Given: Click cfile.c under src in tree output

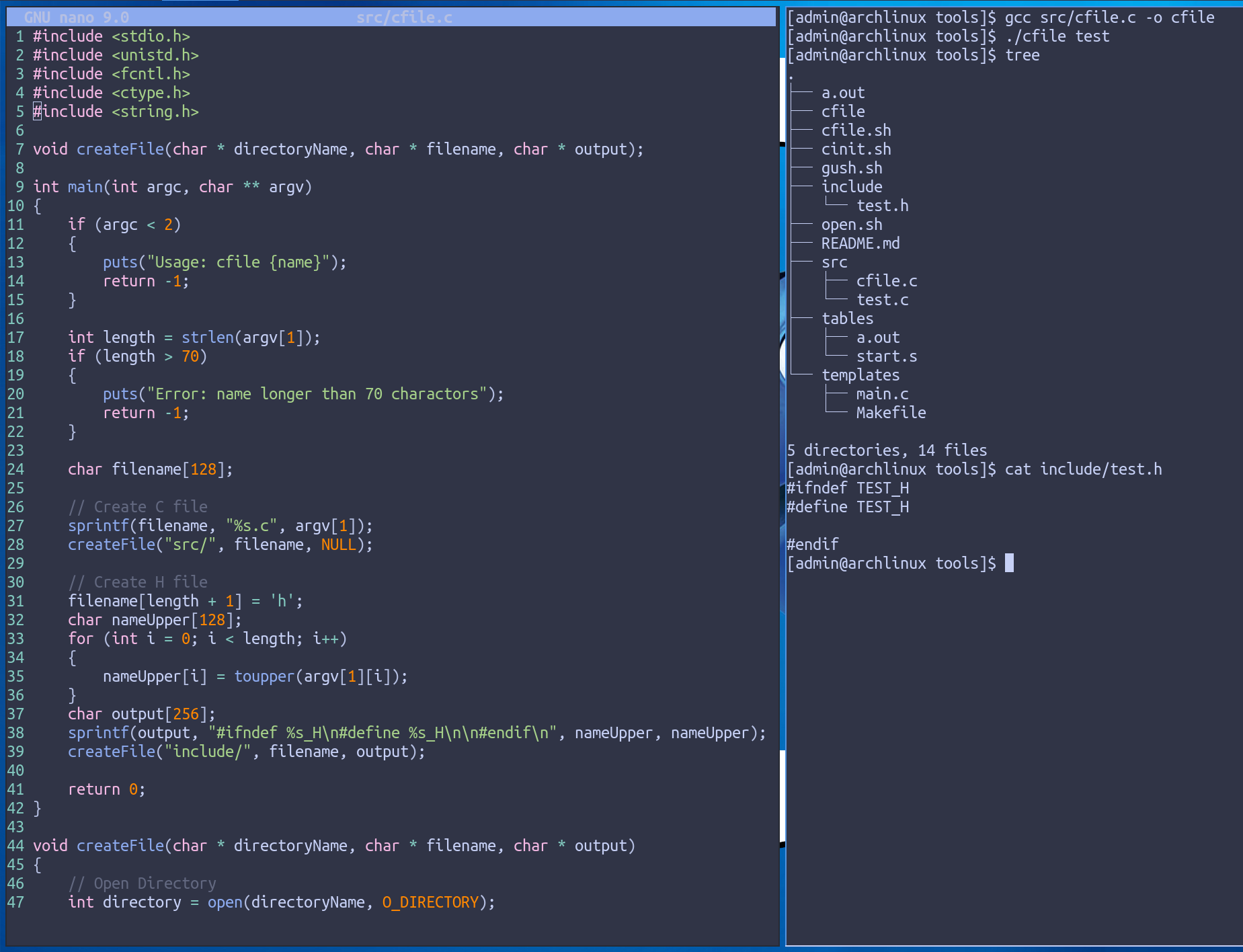Looking at the screenshot, I should click(x=887, y=281).
